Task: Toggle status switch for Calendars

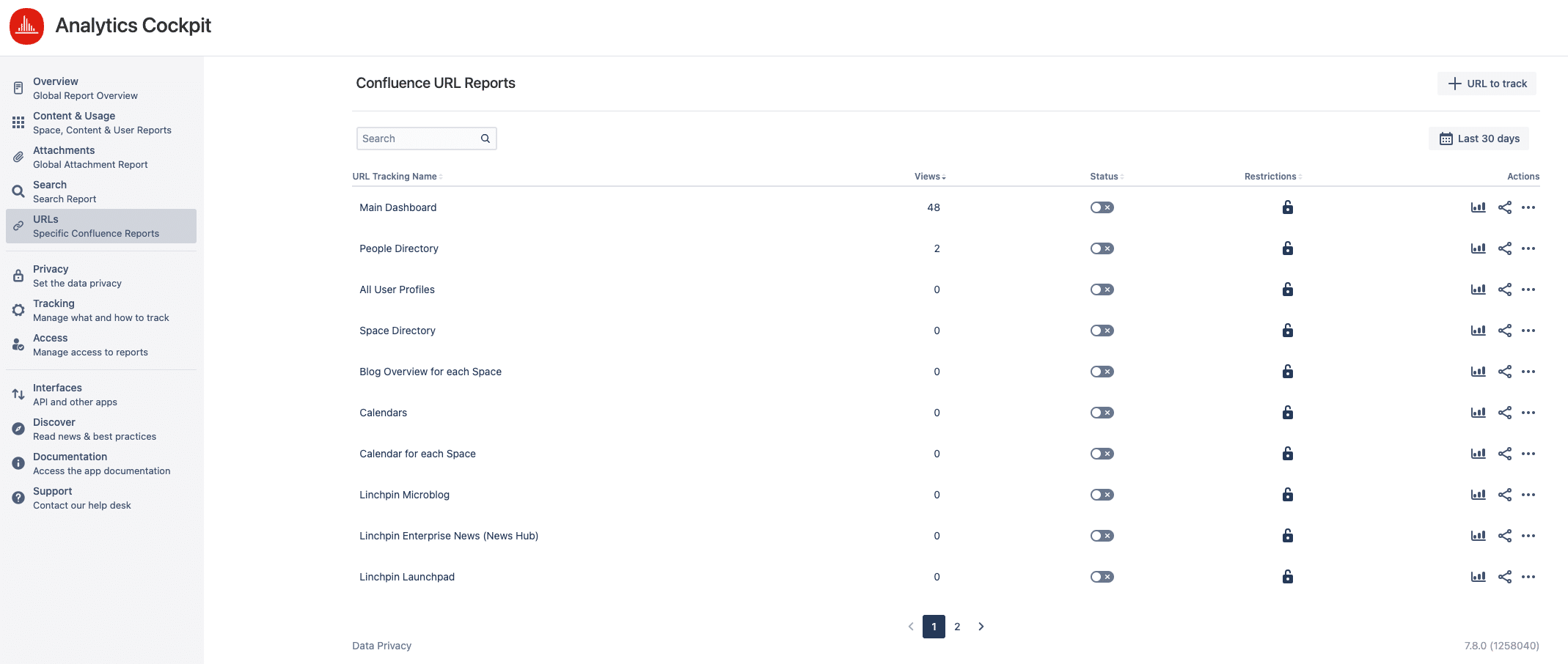Action: 1102,413
